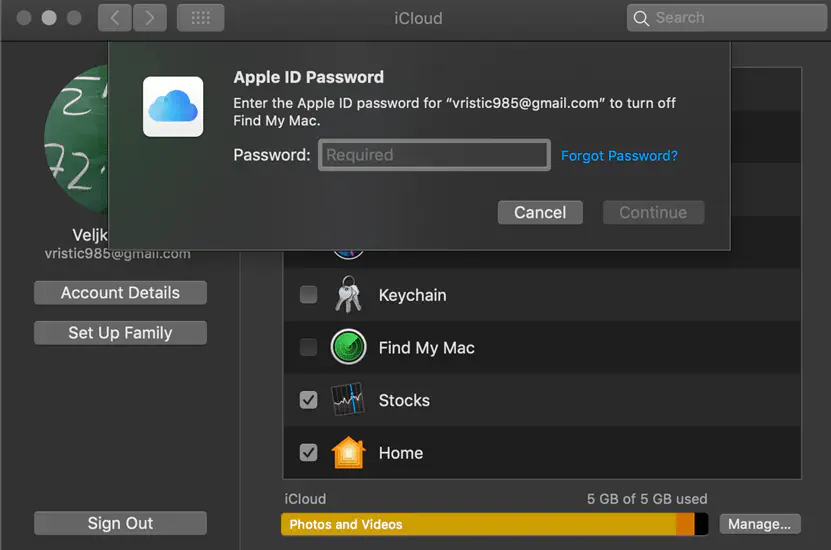This screenshot has height=550, width=831.
Task: Select the Home label text
Action: [401, 453]
